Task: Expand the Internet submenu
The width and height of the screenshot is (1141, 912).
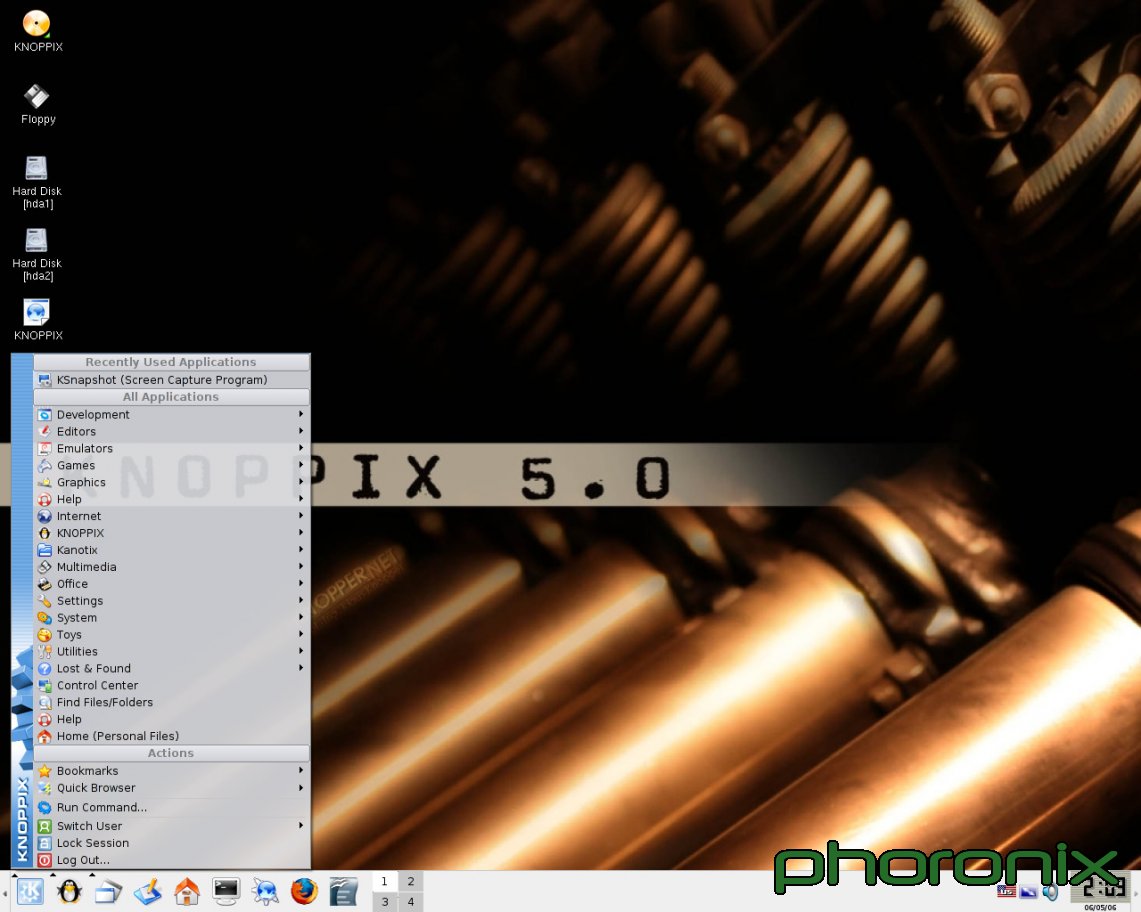Action: pos(79,516)
